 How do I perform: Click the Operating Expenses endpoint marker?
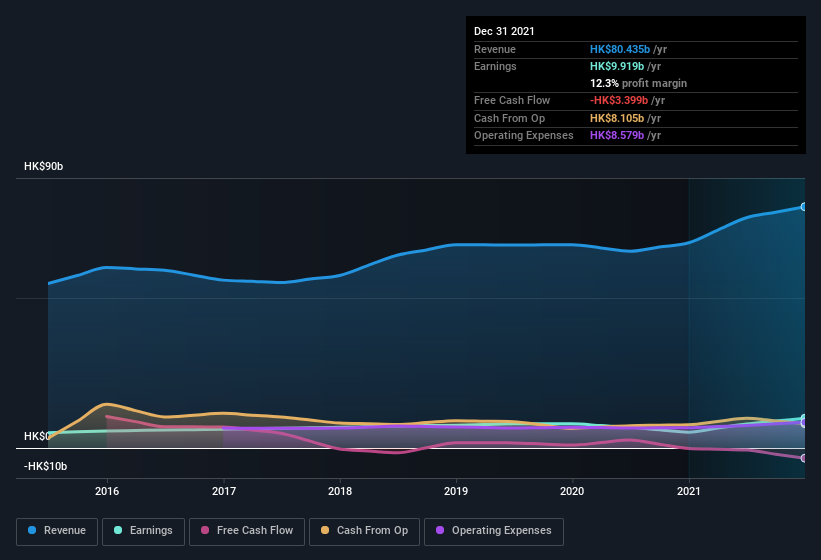click(803, 422)
